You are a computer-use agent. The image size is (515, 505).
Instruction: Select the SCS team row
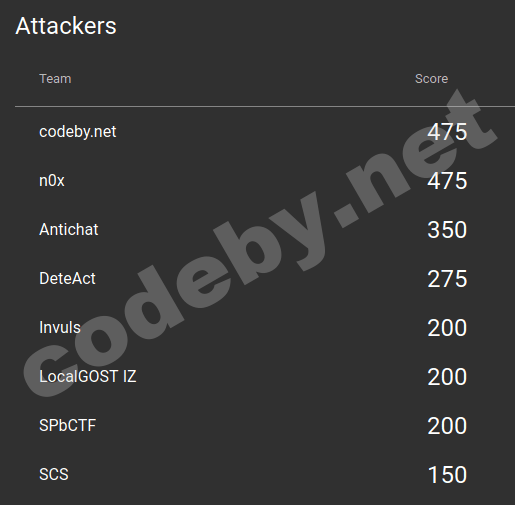[x=265, y=475]
